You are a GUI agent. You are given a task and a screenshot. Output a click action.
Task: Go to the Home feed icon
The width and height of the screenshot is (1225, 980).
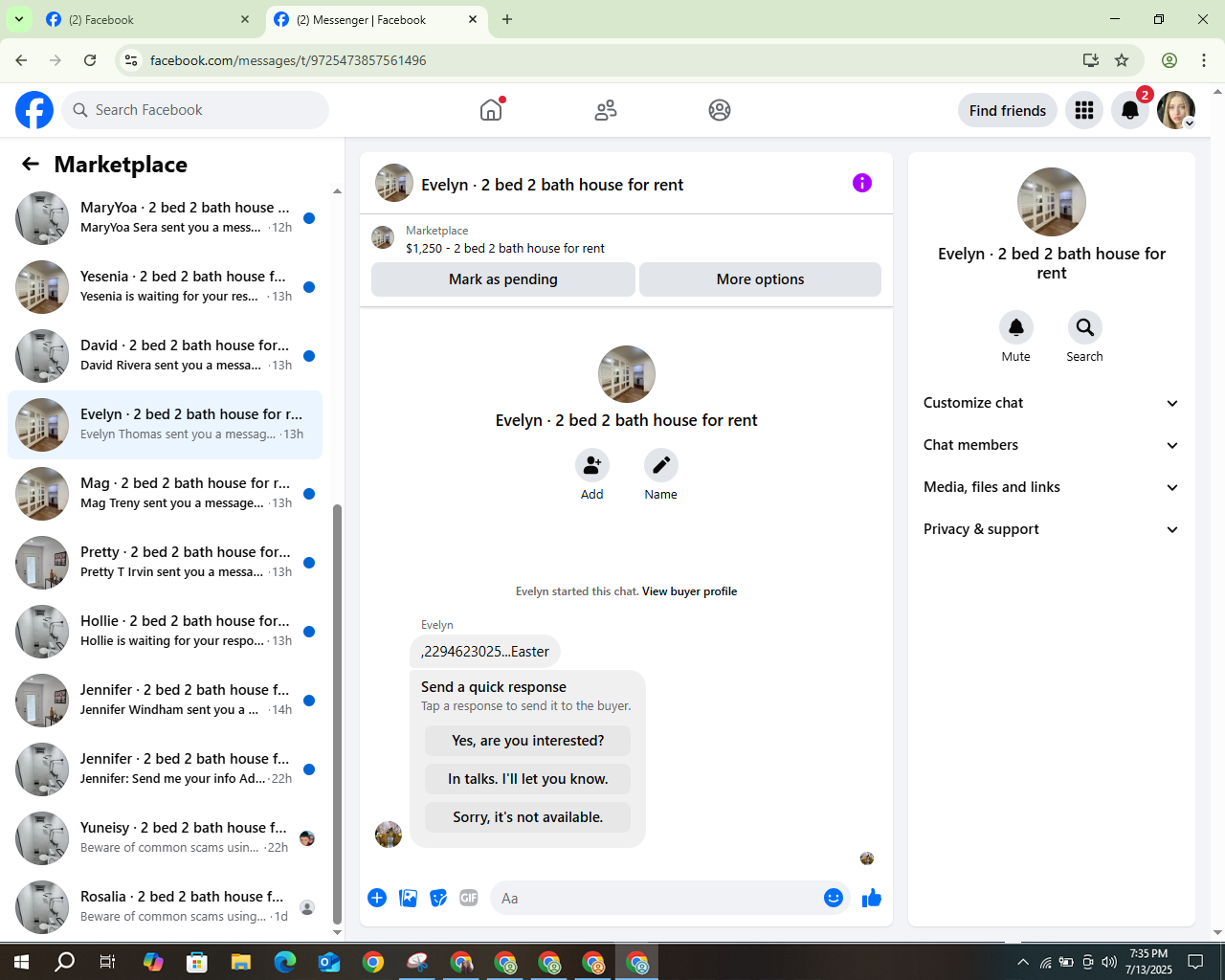click(x=491, y=110)
